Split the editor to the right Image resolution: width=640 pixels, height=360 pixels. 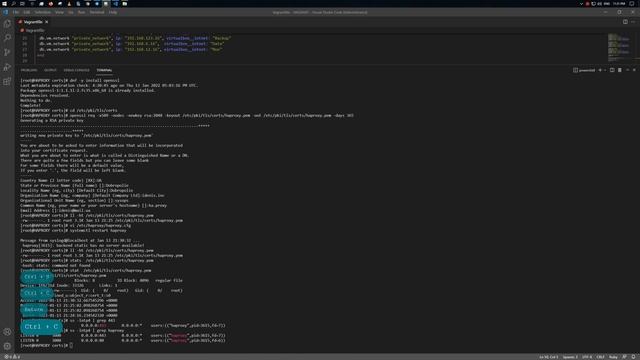click(x=625, y=22)
